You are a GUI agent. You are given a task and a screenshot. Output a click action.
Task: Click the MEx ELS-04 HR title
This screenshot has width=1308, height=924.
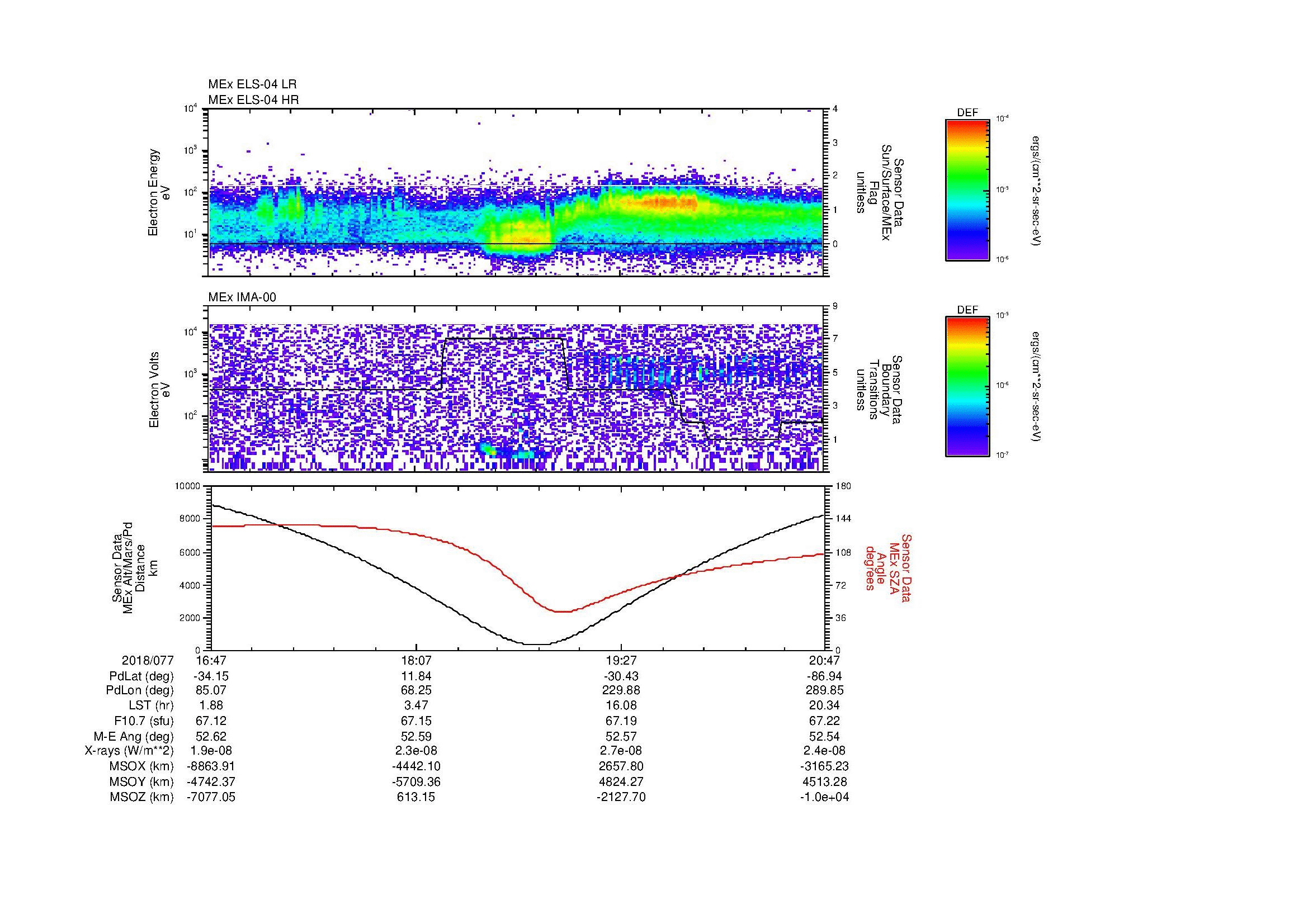pos(253,99)
